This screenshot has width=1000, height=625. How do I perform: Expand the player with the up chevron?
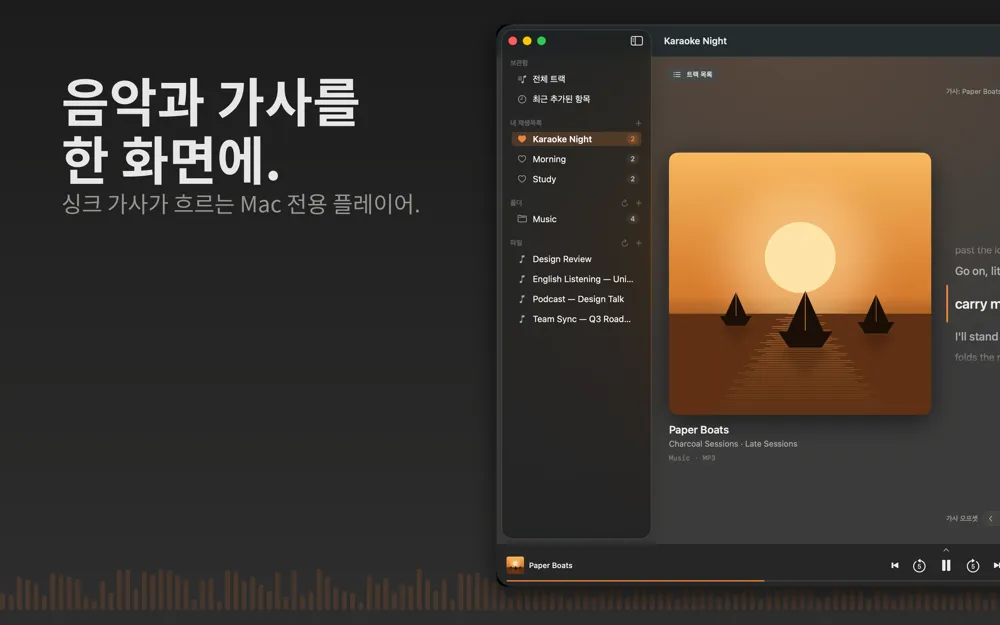pyautogui.click(x=946, y=550)
